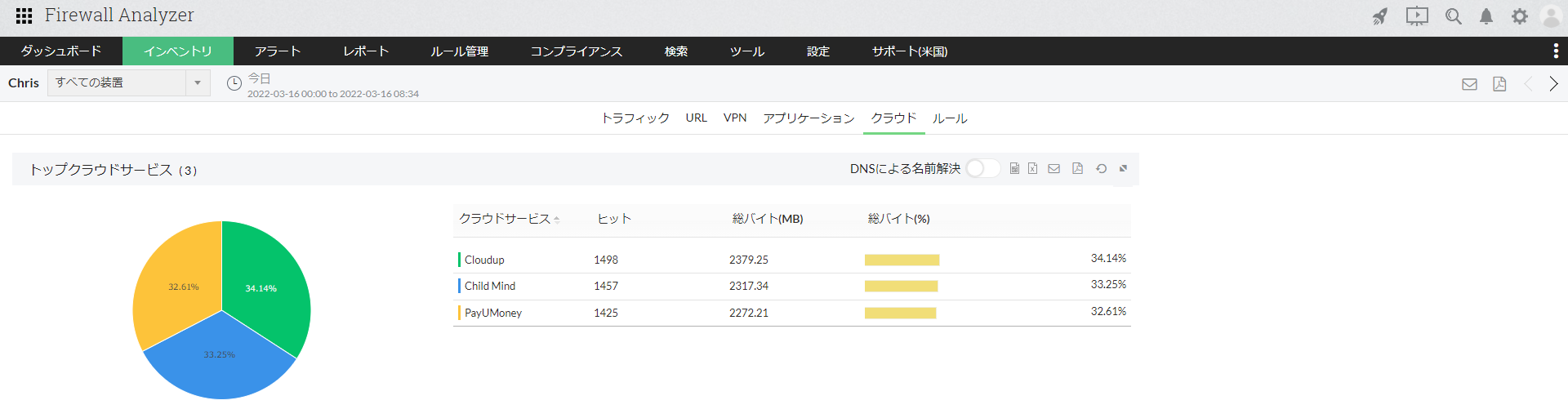
Task: Open the すべての装置 device dropdown
Action: click(x=128, y=82)
